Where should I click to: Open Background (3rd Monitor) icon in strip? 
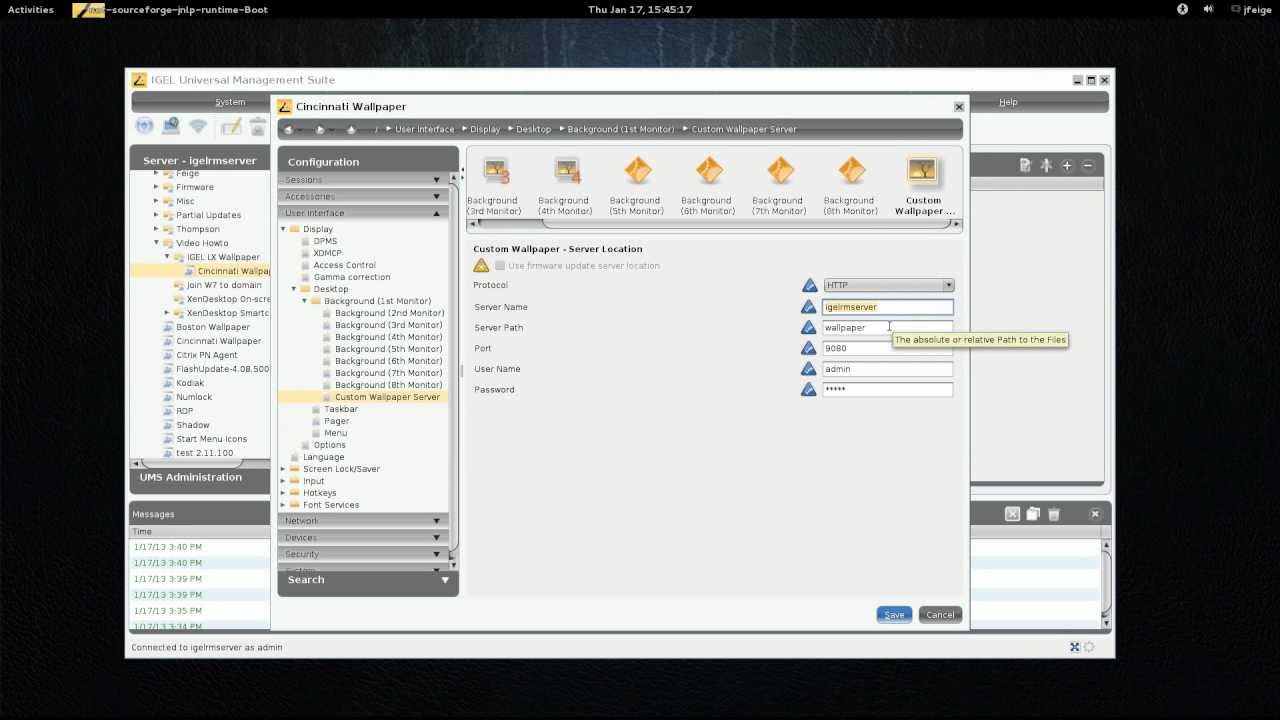495,173
